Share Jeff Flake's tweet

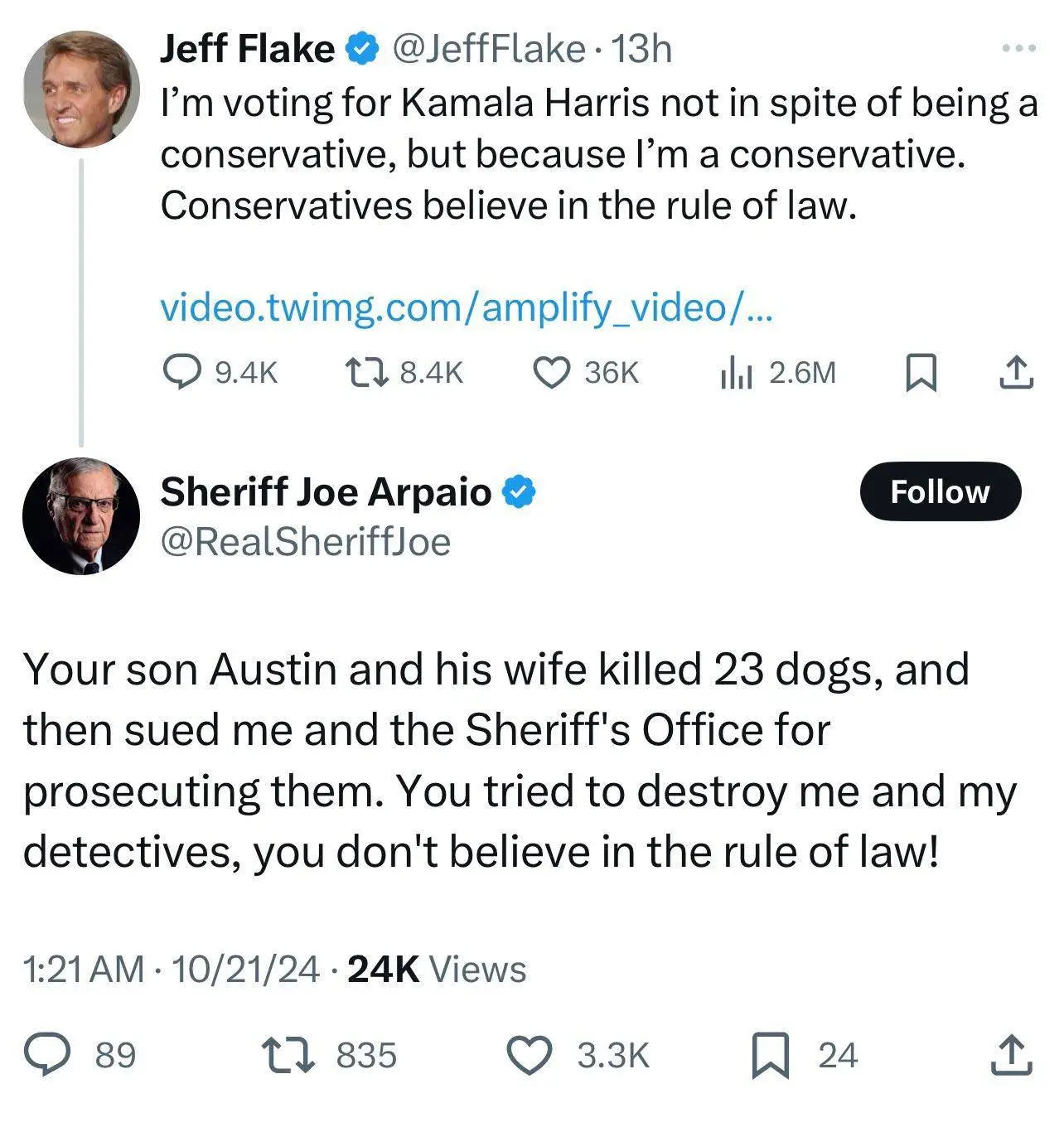[1015, 372]
